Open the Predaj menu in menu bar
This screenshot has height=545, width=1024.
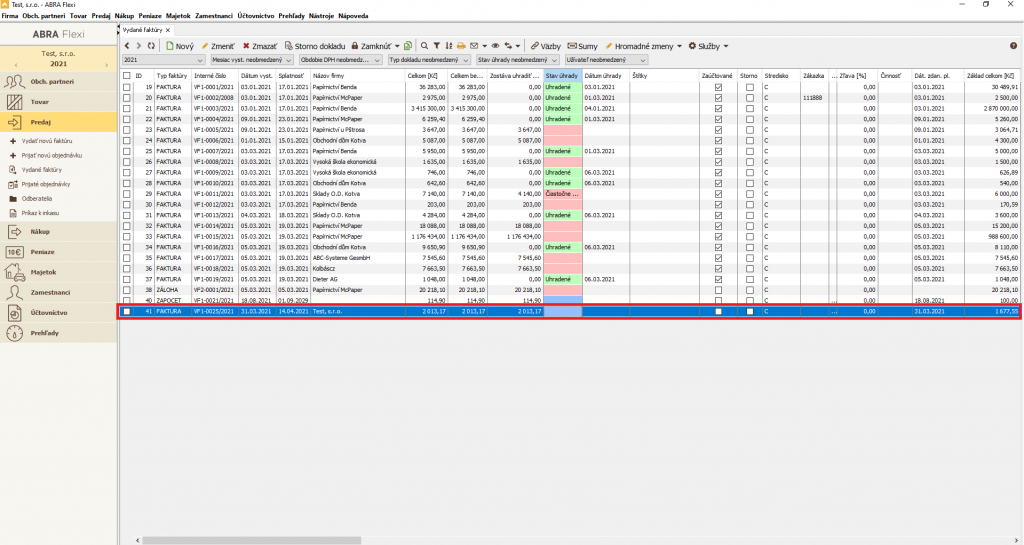click(101, 16)
